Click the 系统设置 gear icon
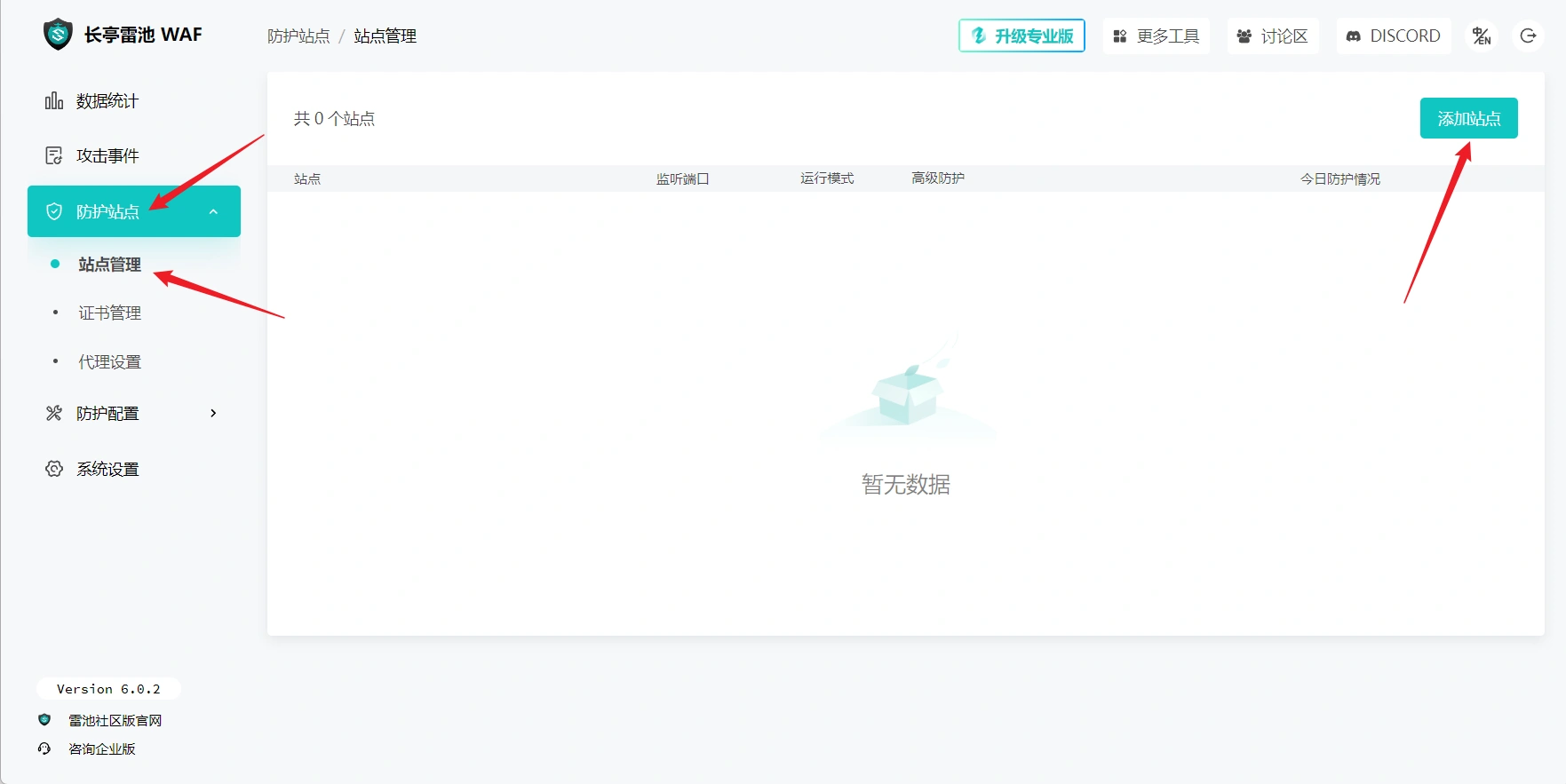 click(54, 469)
